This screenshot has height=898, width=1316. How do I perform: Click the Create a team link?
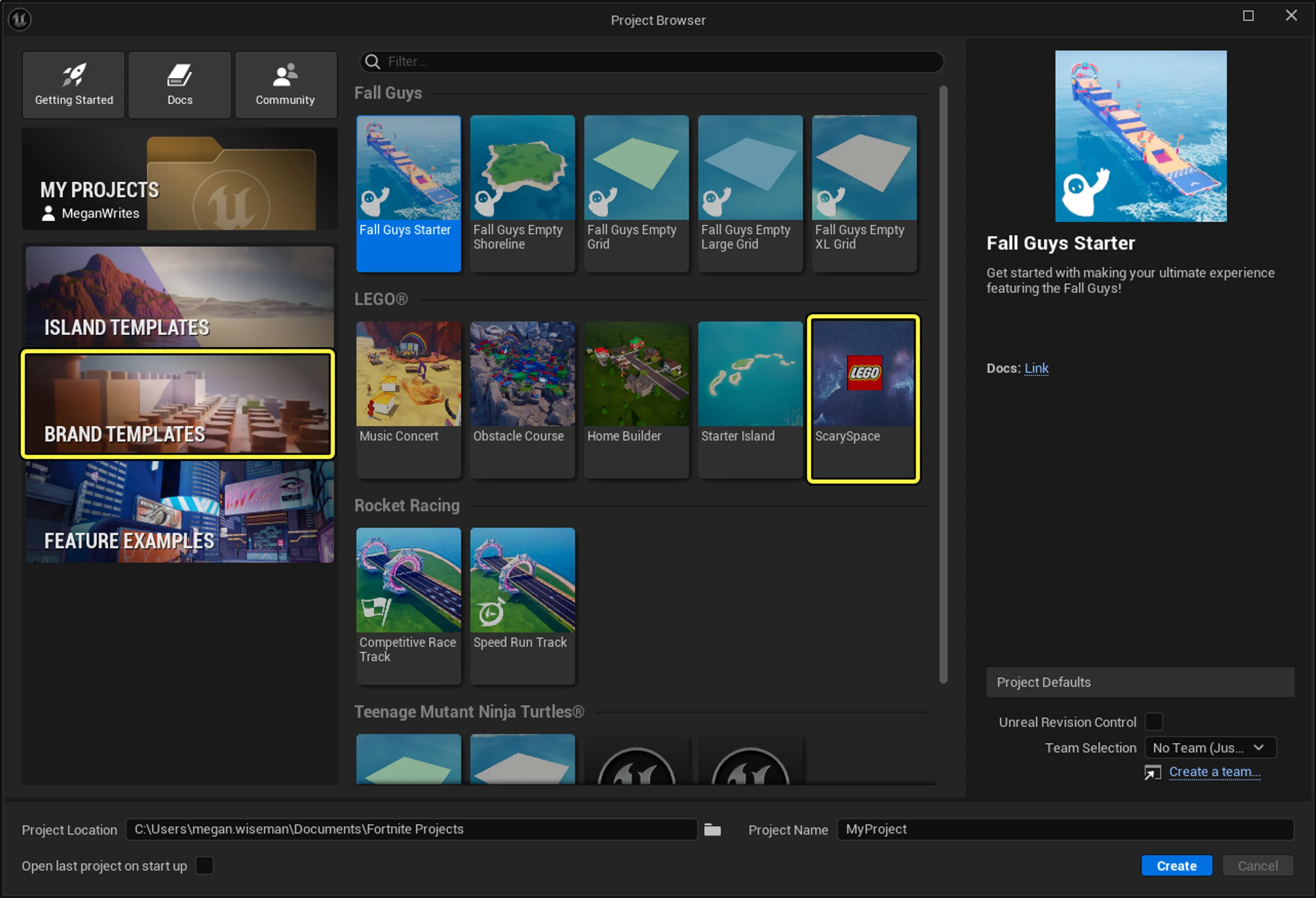pos(1214,773)
